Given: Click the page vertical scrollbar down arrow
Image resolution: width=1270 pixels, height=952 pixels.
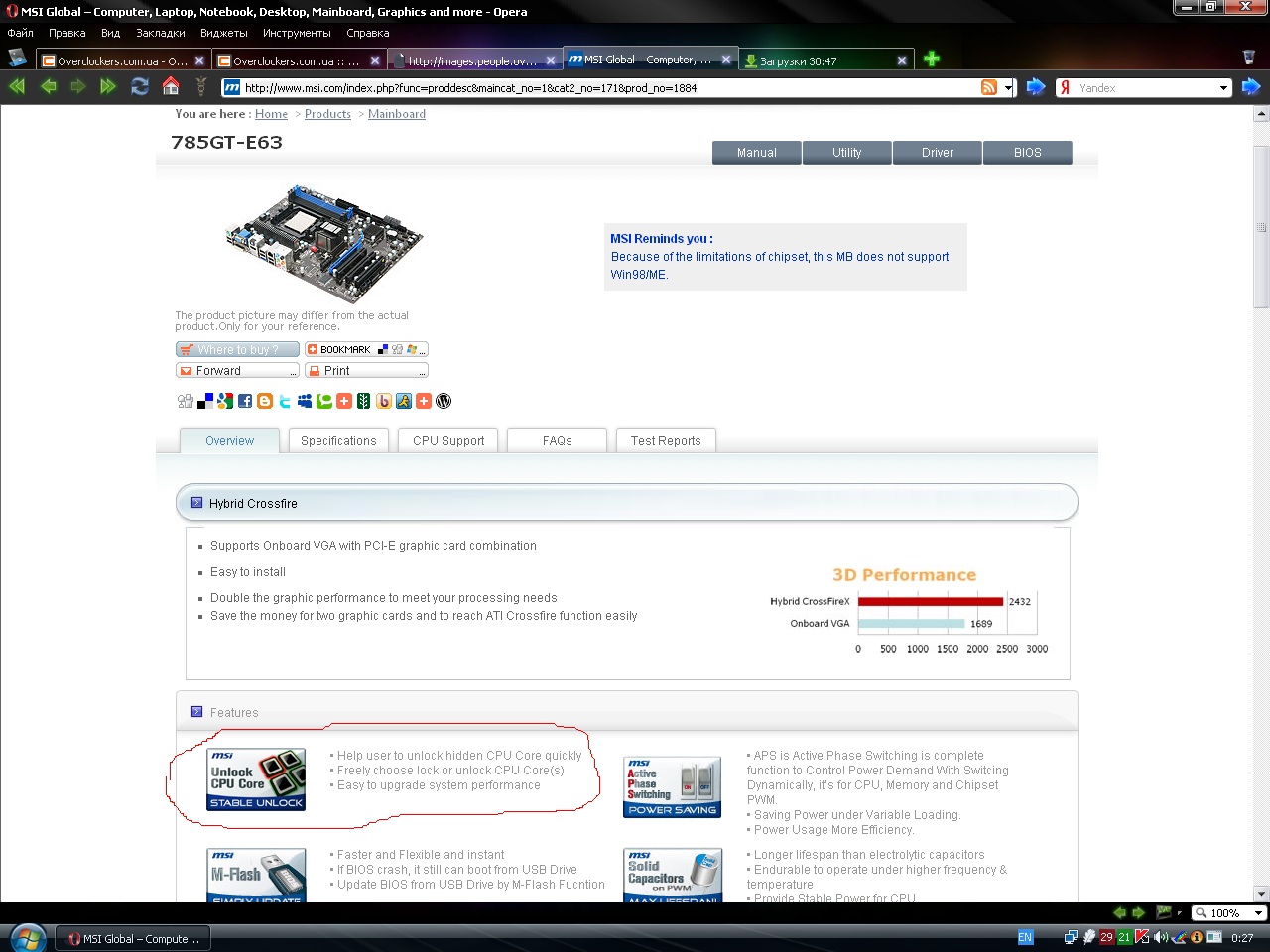Looking at the screenshot, I should (1261, 893).
